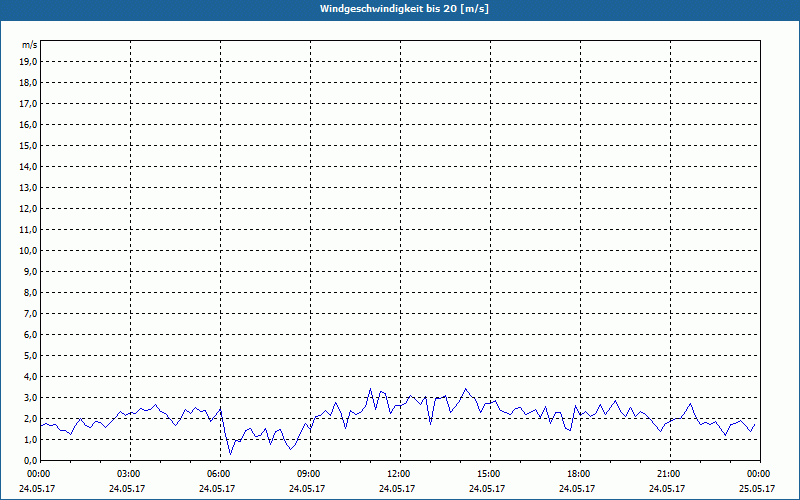Select the 19,0 y-axis label
Screen dimensions: 800x500
[x=29, y=61]
